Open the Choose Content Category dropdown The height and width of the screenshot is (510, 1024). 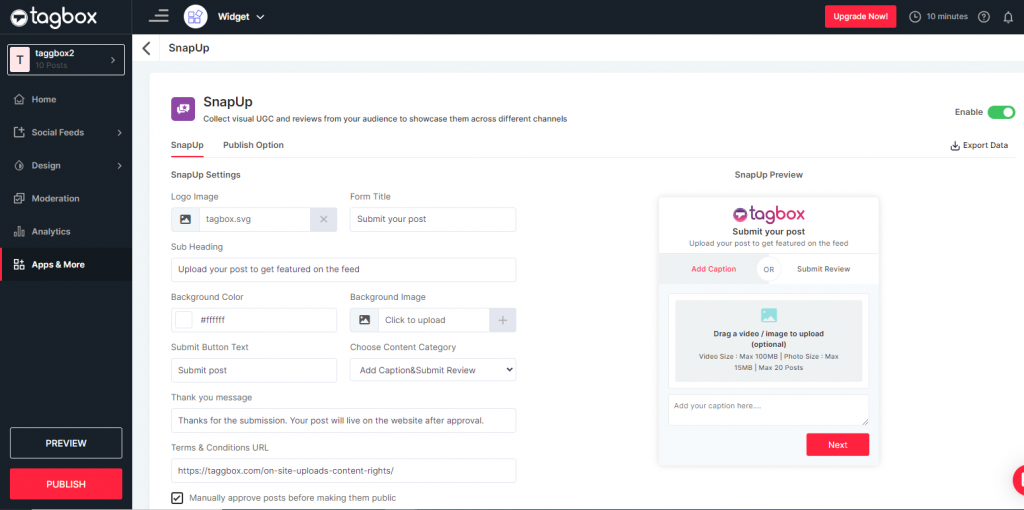pyautogui.click(x=432, y=370)
